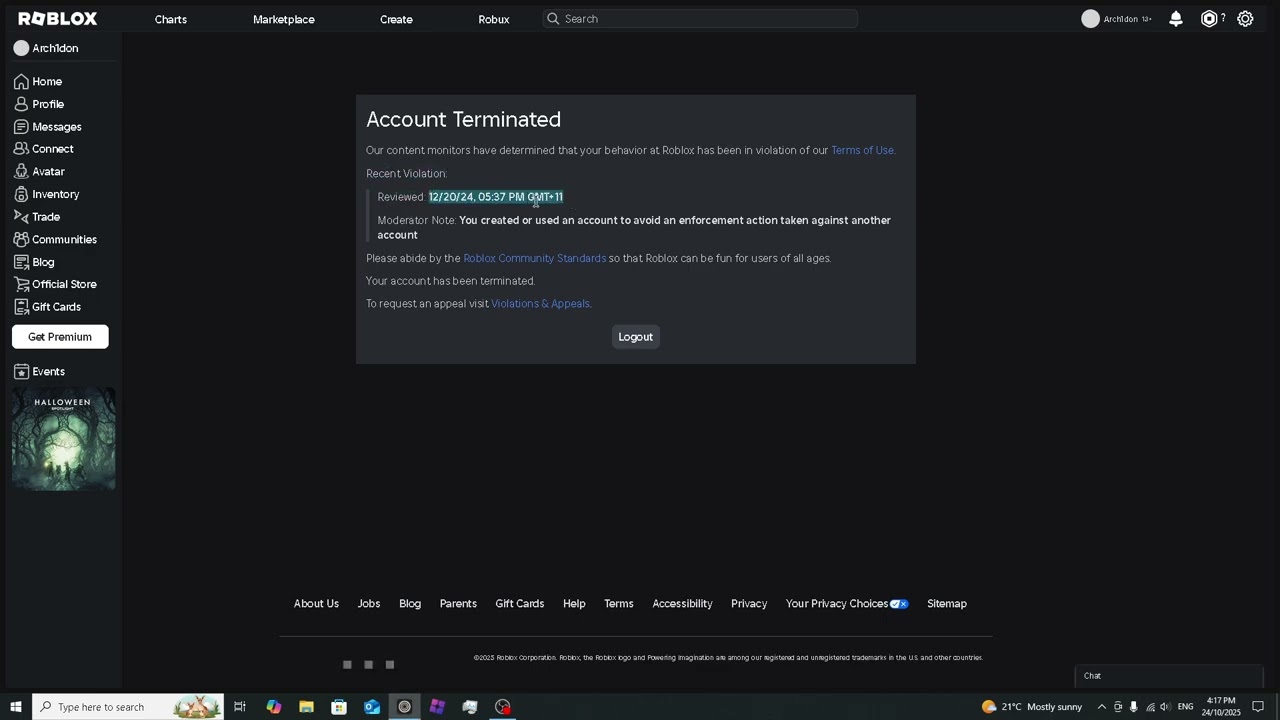The height and width of the screenshot is (720, 1280).
Task: Click the search magnifier icon
Action: (x=553, y=19)
